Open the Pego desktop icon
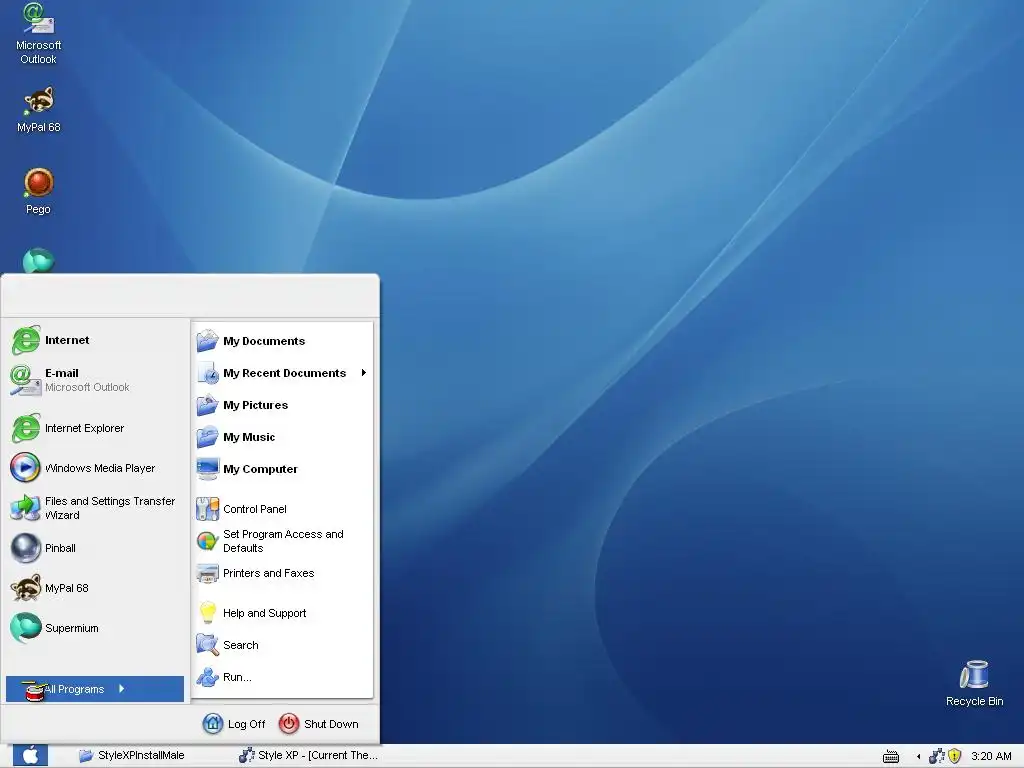1024x768 pixels. (x=39, y=191)
